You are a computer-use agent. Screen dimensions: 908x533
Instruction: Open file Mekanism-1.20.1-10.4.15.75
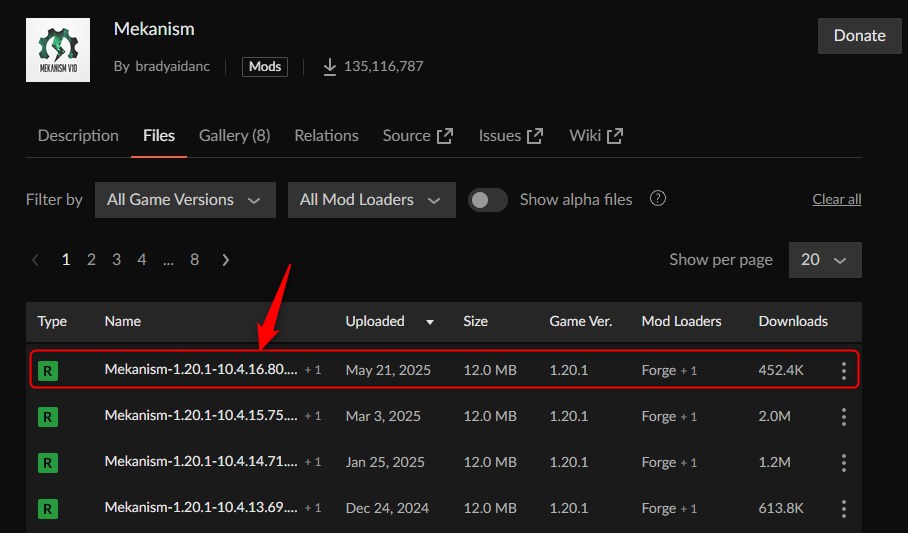[201, 415]
